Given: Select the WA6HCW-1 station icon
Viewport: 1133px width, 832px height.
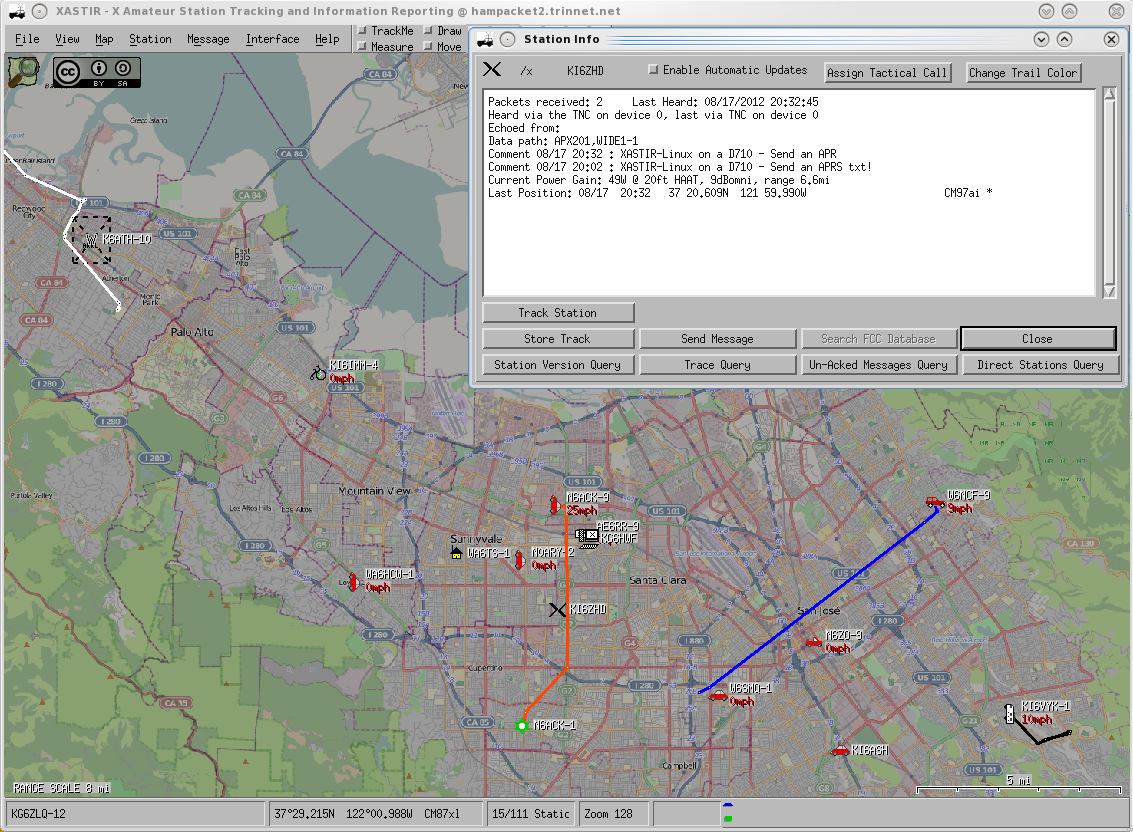Looking at the screenshot, I should pos(353,581).
